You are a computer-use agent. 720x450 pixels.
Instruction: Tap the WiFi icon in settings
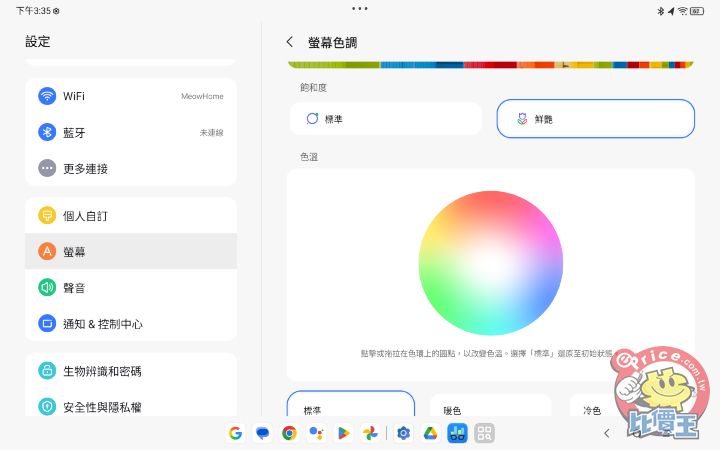(x=47, y=96)
